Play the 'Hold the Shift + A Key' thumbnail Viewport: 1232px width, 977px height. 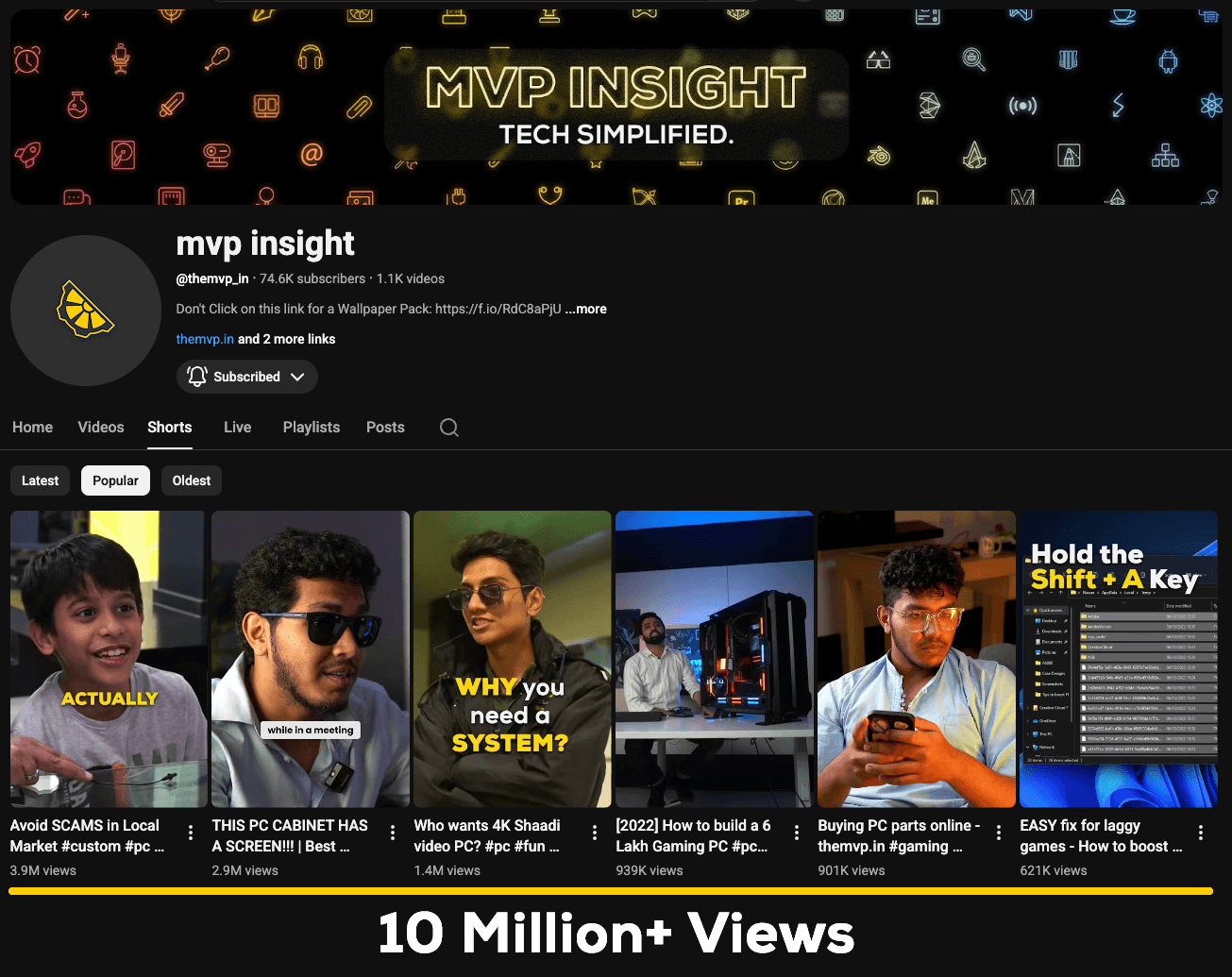pos(1119,659)
